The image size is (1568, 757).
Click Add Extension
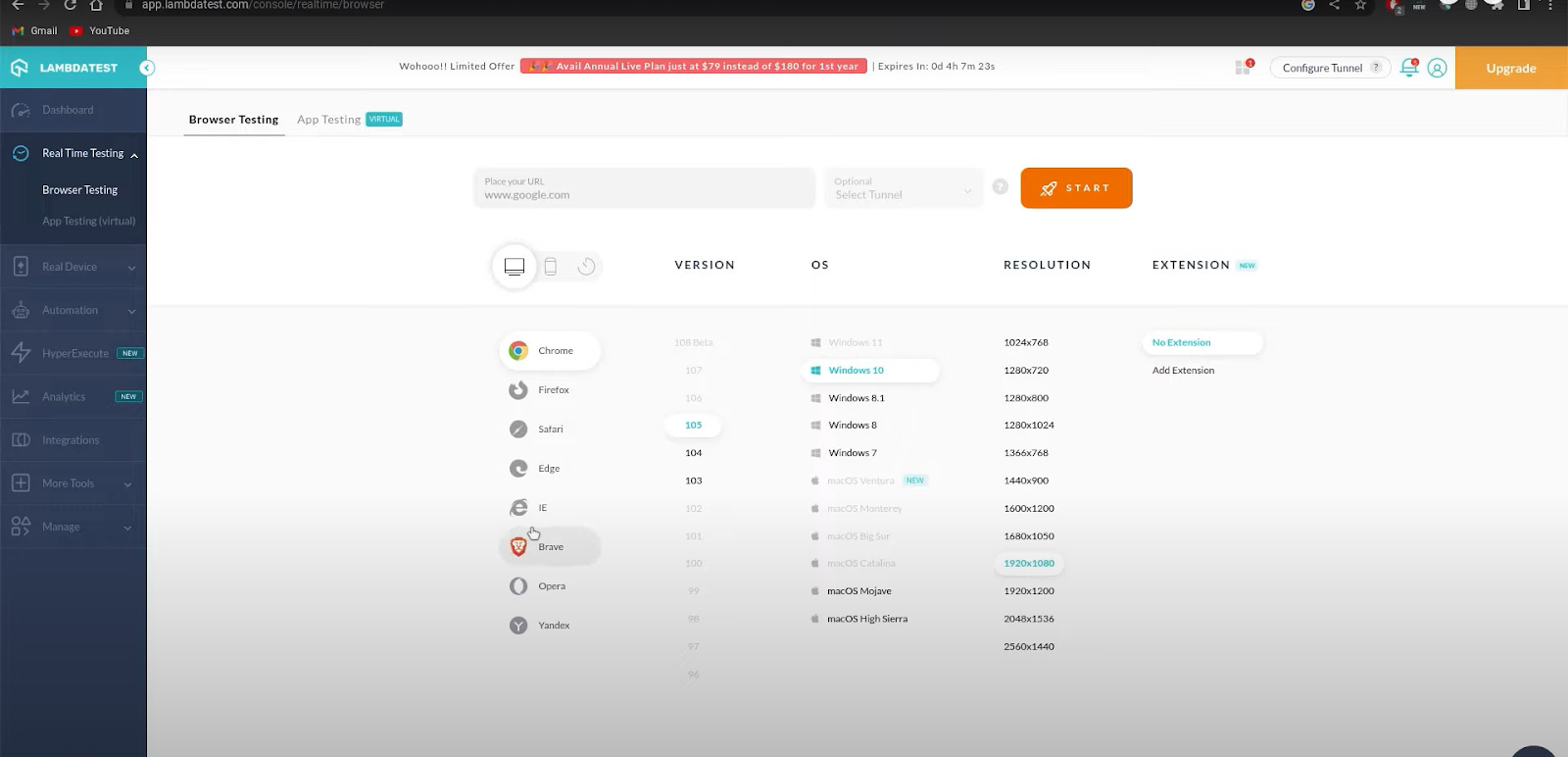point(1183,371)
